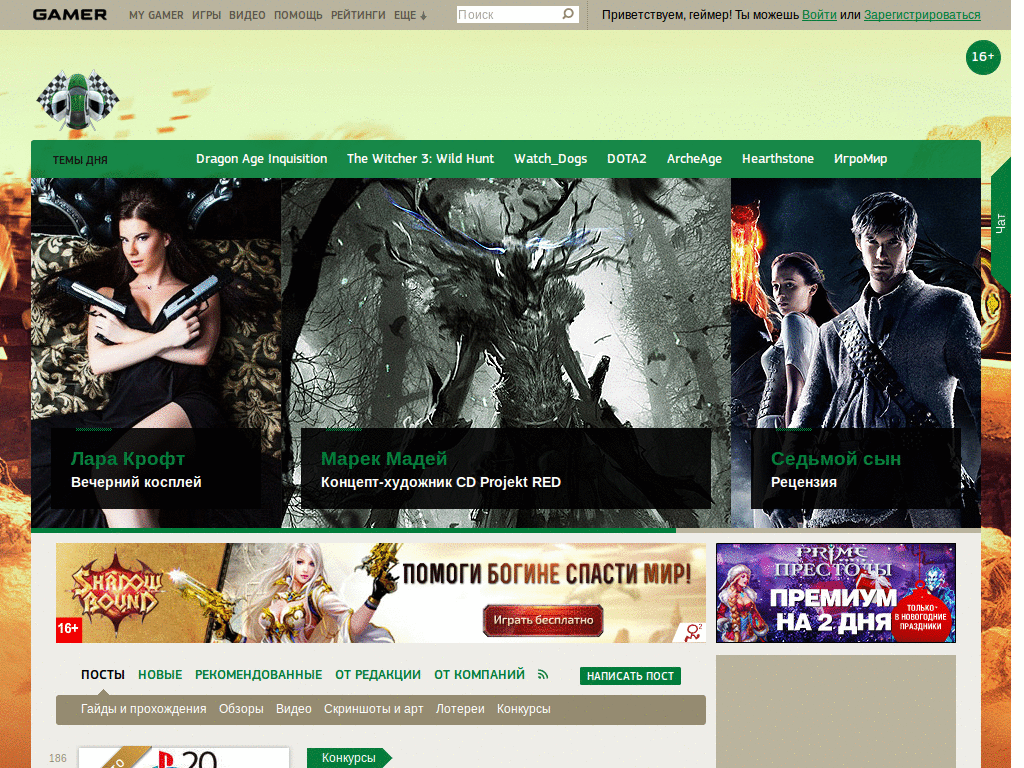The height and width of the screenshot is (768, 1024).
Task: Open the ИГРЫ menu item
Action: pyautogui.click(x=206, y=15)
